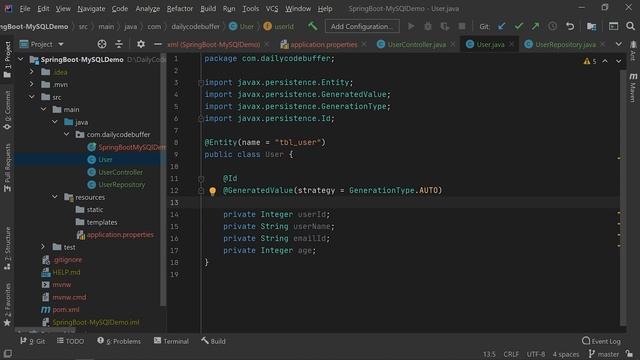Expand the .idea folder
Screen dimensions: 640x360
coord(32,72)
